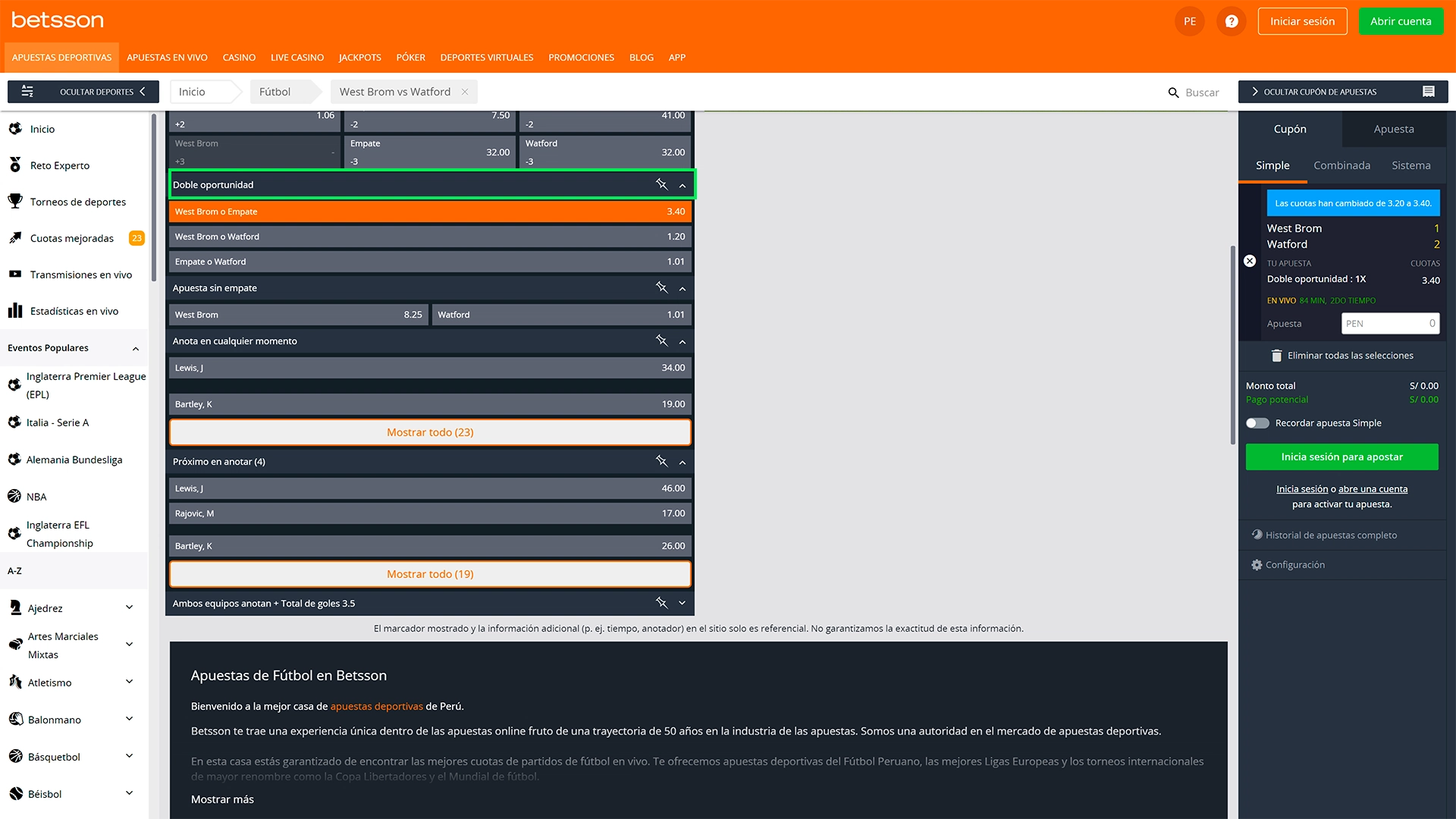Pin the Anota en cualquier momento market

pyautogui.click(x=661, y=340)
